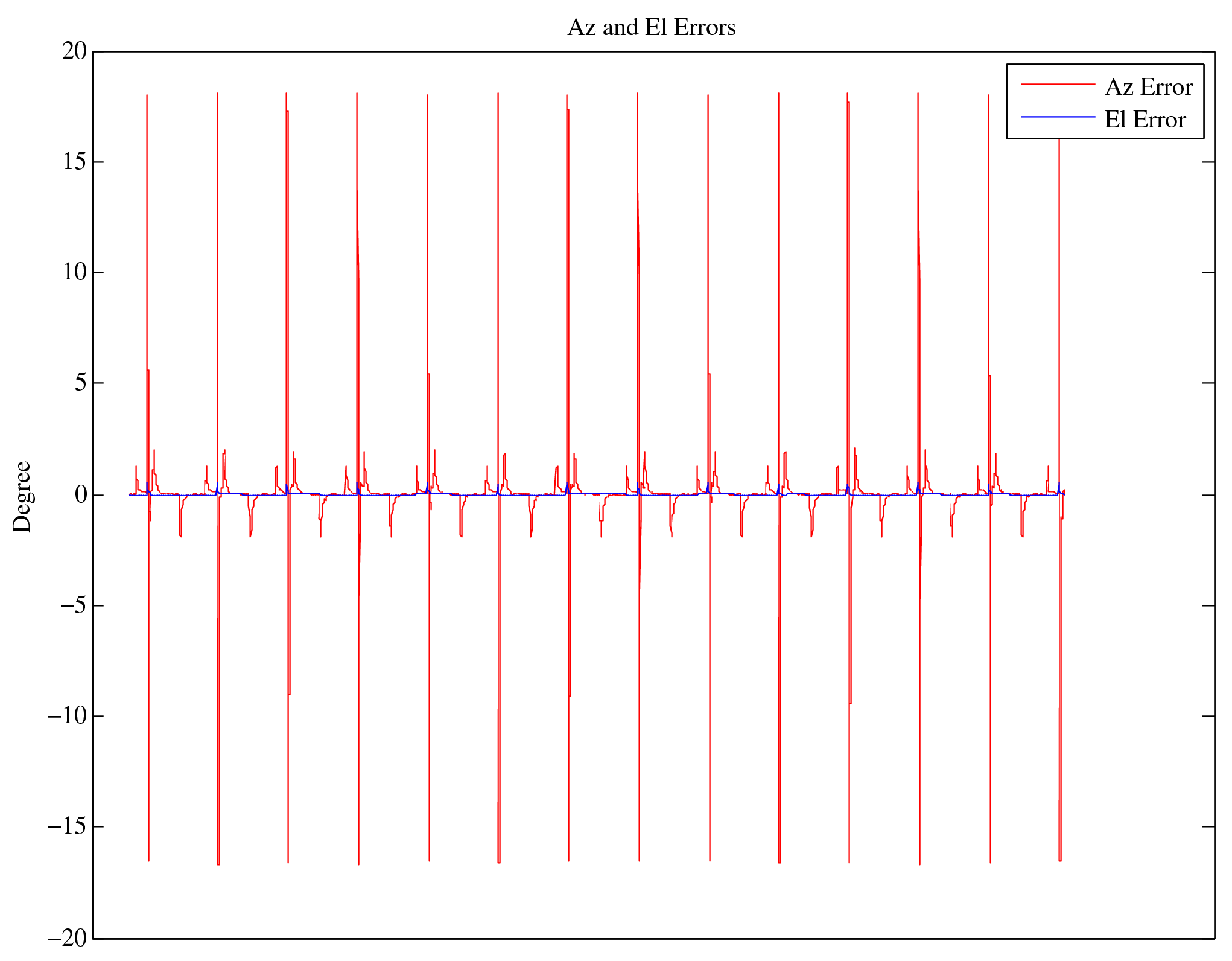Click the plot title 'Az and El Errors'
The height and width of the screenshot is (961, 1232).
(x=651, y=28)
